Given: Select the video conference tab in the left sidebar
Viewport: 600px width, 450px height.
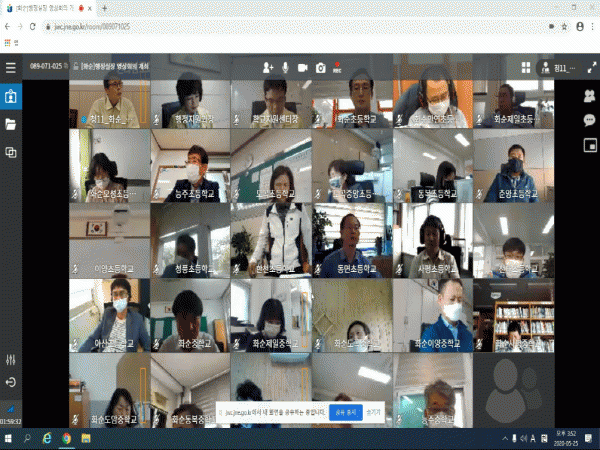Looking at the screenshot, I should (11, 97).
